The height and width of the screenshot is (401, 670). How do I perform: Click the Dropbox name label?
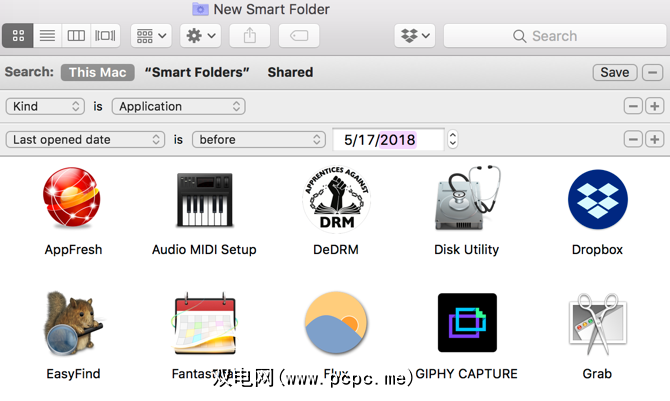tap(597, 250)
